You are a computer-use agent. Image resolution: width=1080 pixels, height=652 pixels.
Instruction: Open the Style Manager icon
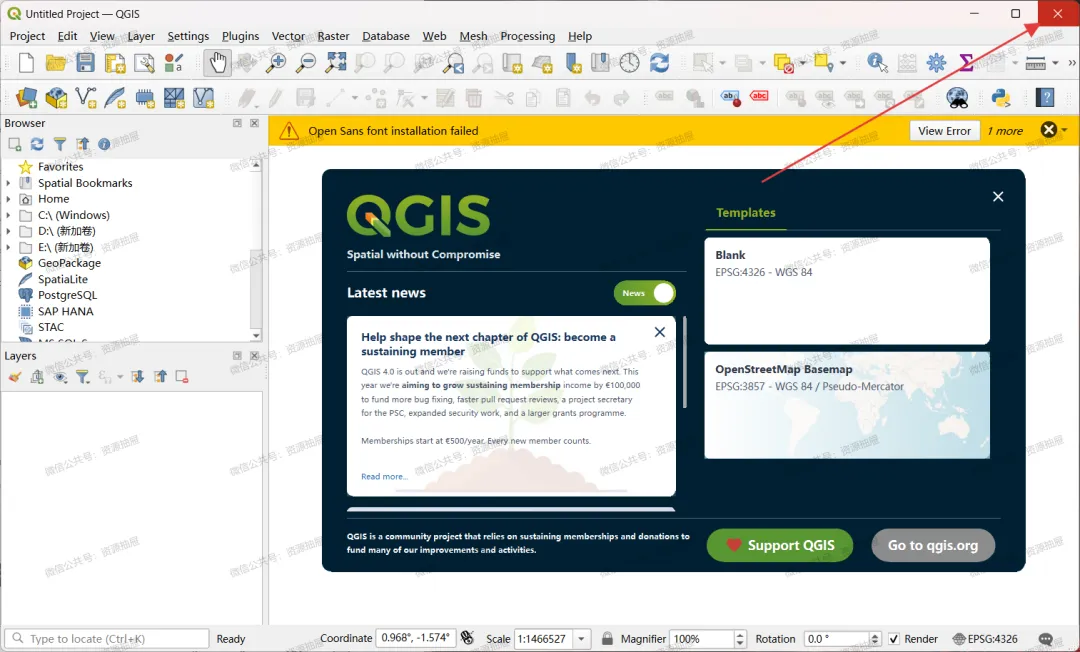click(174, 63)
